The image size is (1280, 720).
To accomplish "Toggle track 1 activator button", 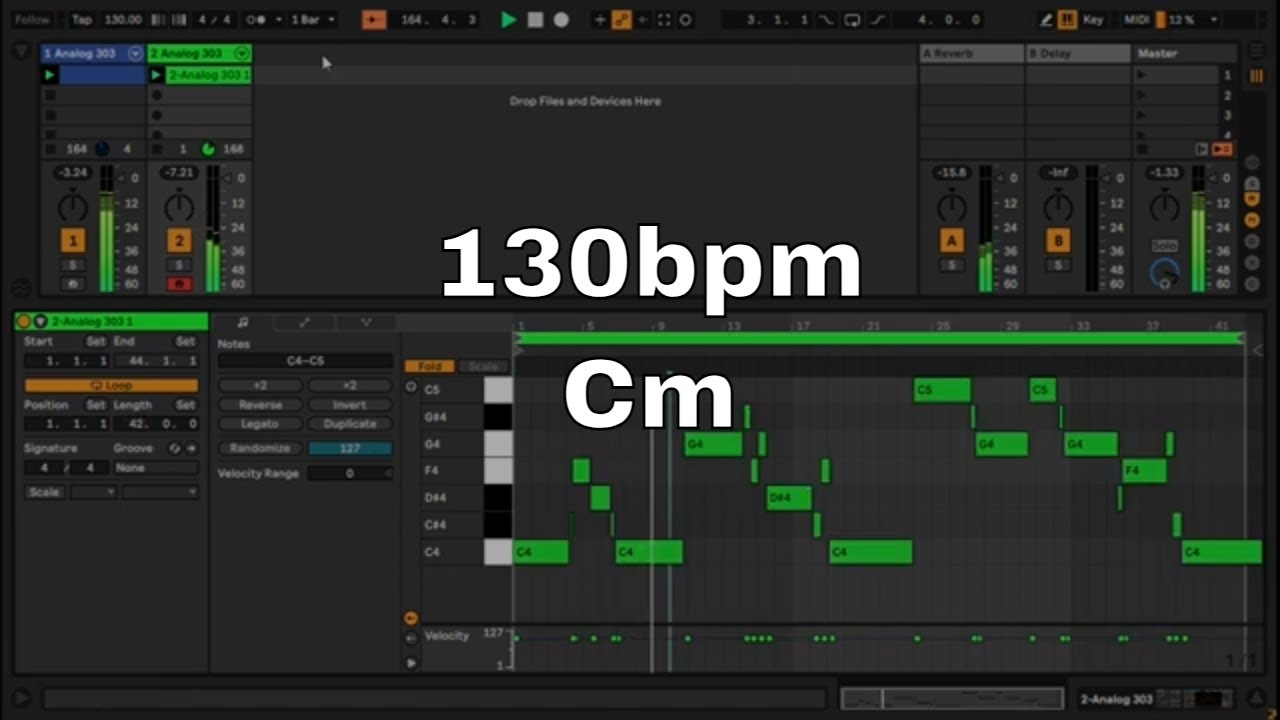I will coord(72,241).
